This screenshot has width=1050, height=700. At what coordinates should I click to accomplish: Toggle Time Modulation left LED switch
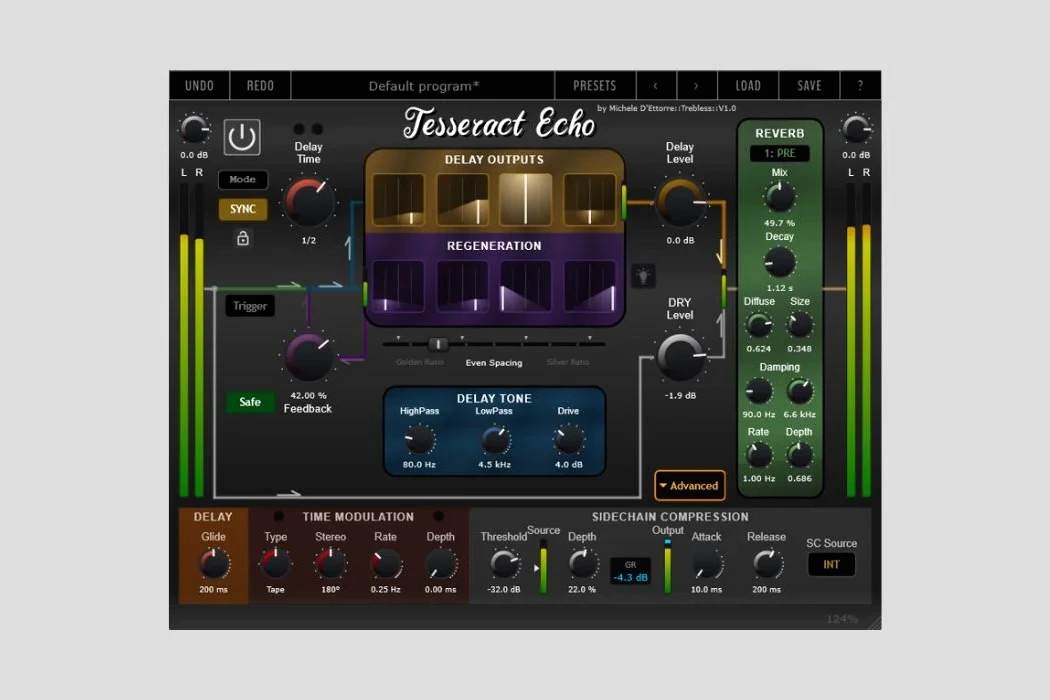tap(278, 516)
